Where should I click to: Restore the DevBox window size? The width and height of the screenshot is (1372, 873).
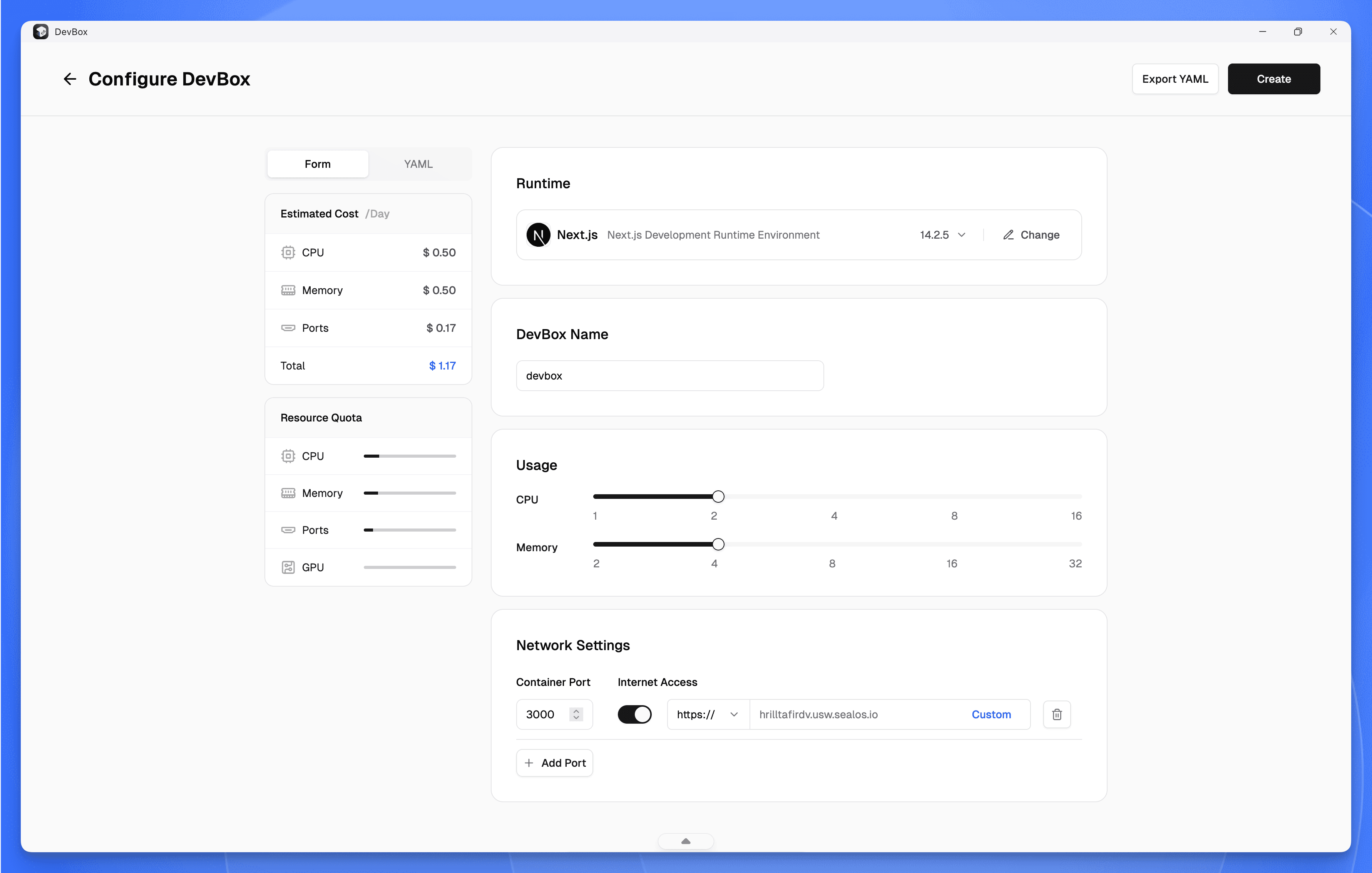[x=1297, y=32]
